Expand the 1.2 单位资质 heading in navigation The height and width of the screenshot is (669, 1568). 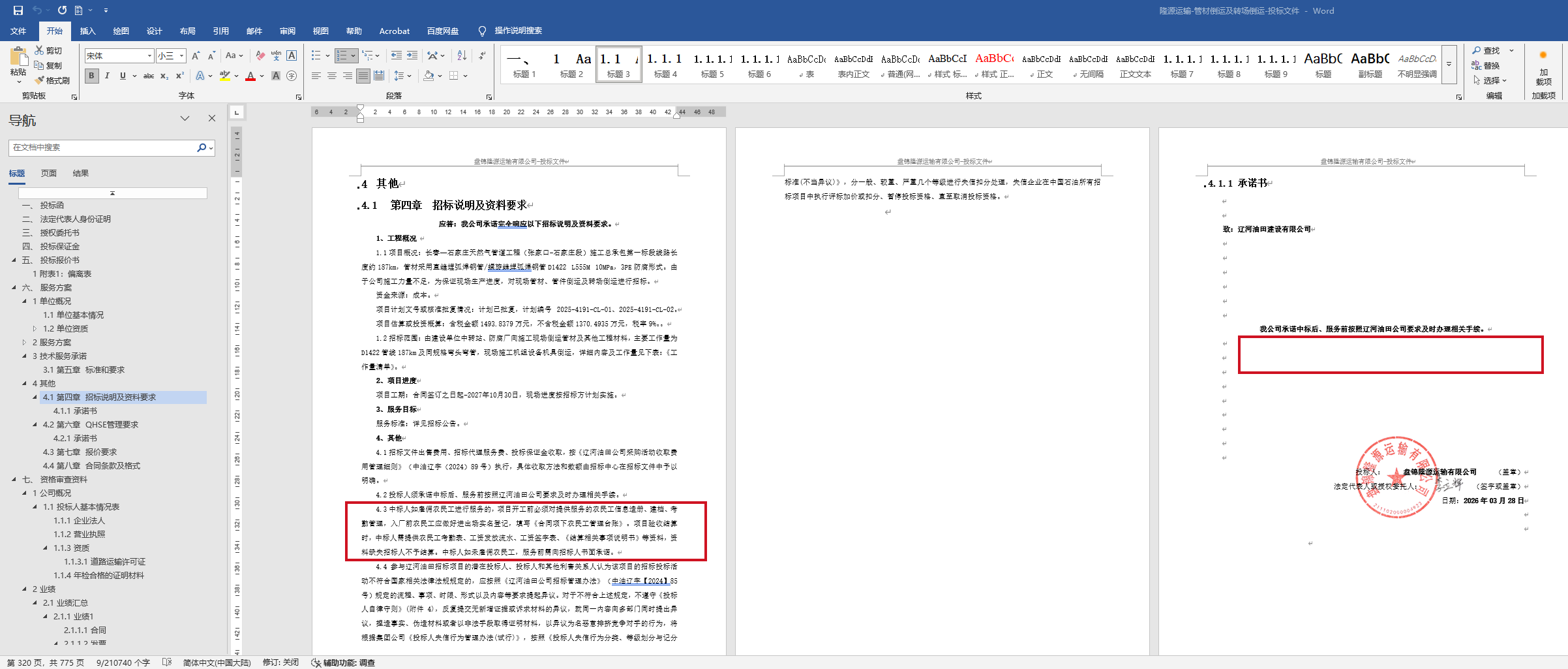[x=35, y=329]
